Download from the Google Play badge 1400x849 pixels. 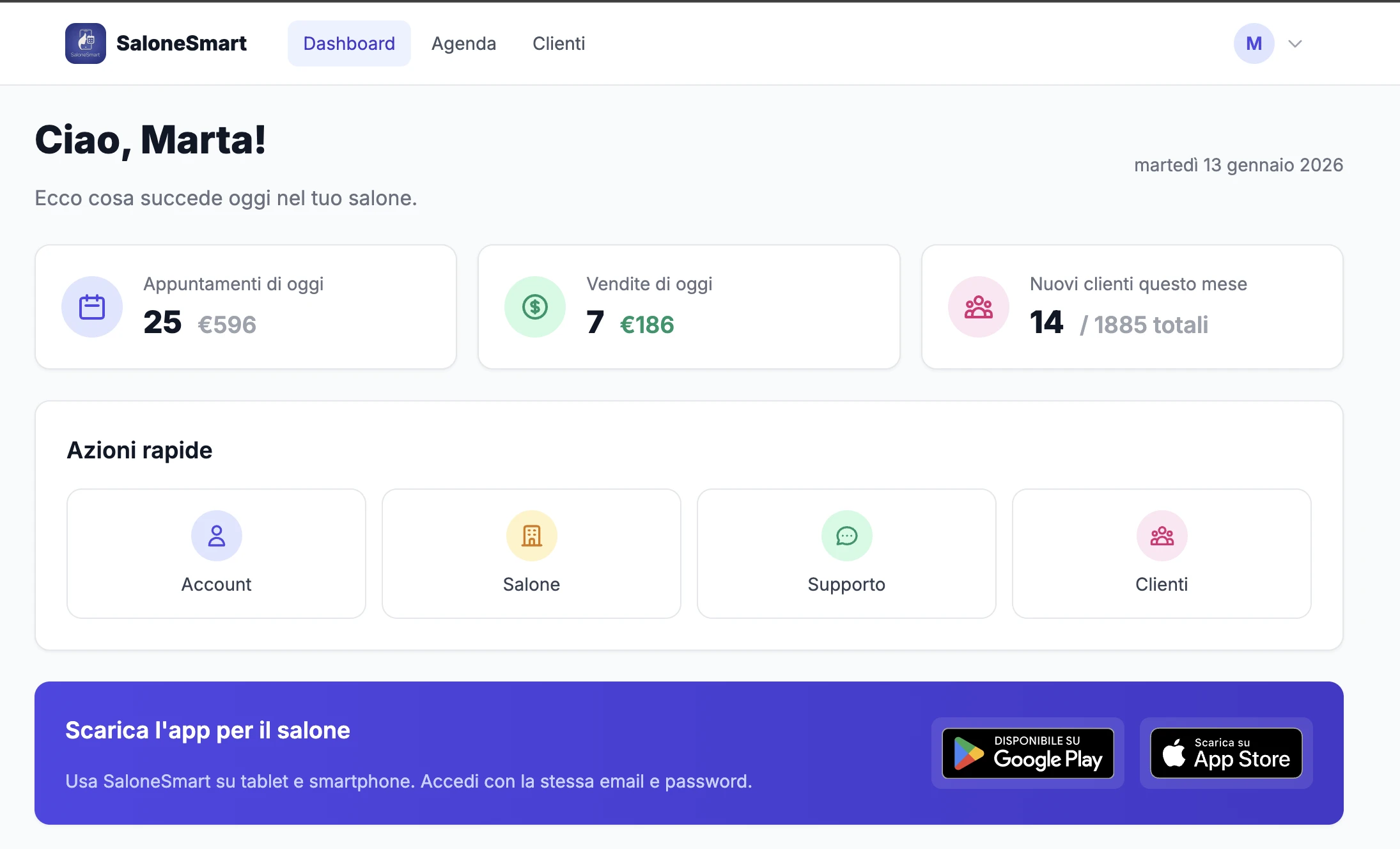[1027, 753]
